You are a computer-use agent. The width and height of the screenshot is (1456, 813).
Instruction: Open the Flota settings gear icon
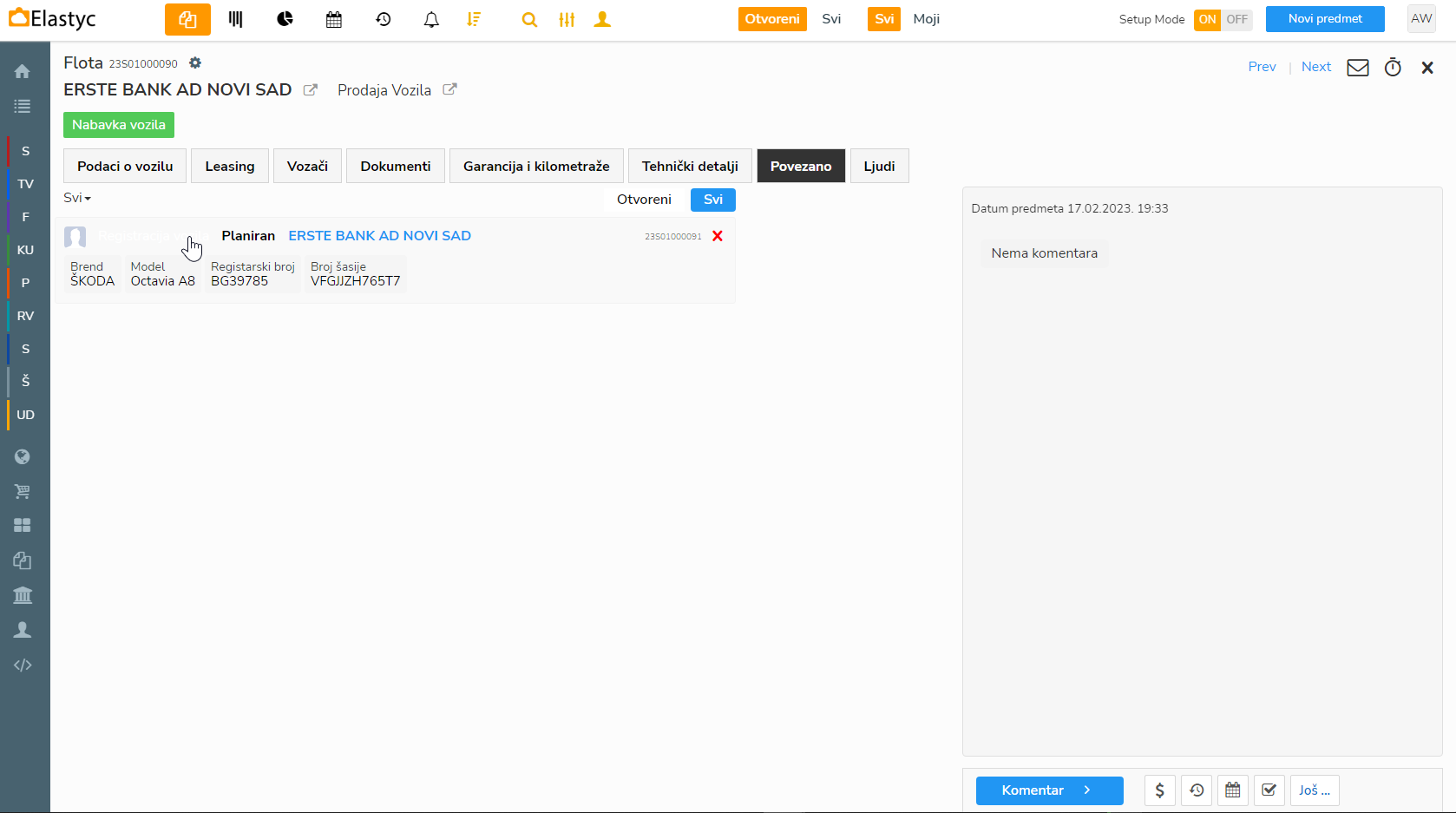coord(195,63)
